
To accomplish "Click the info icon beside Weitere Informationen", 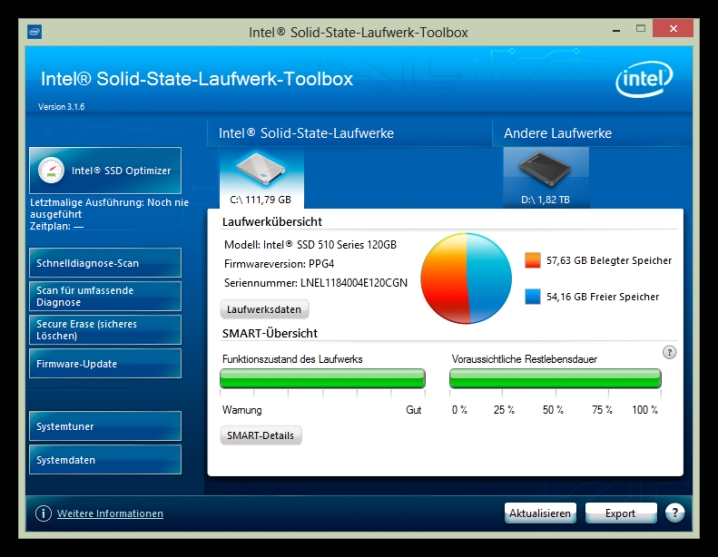I will pos(43,514).
